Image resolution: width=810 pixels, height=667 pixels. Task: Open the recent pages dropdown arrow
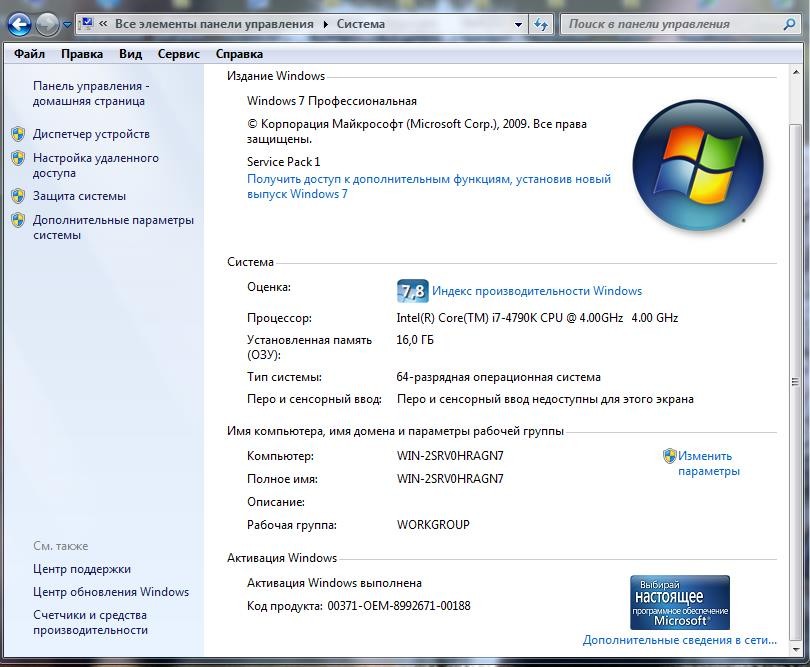67,24
